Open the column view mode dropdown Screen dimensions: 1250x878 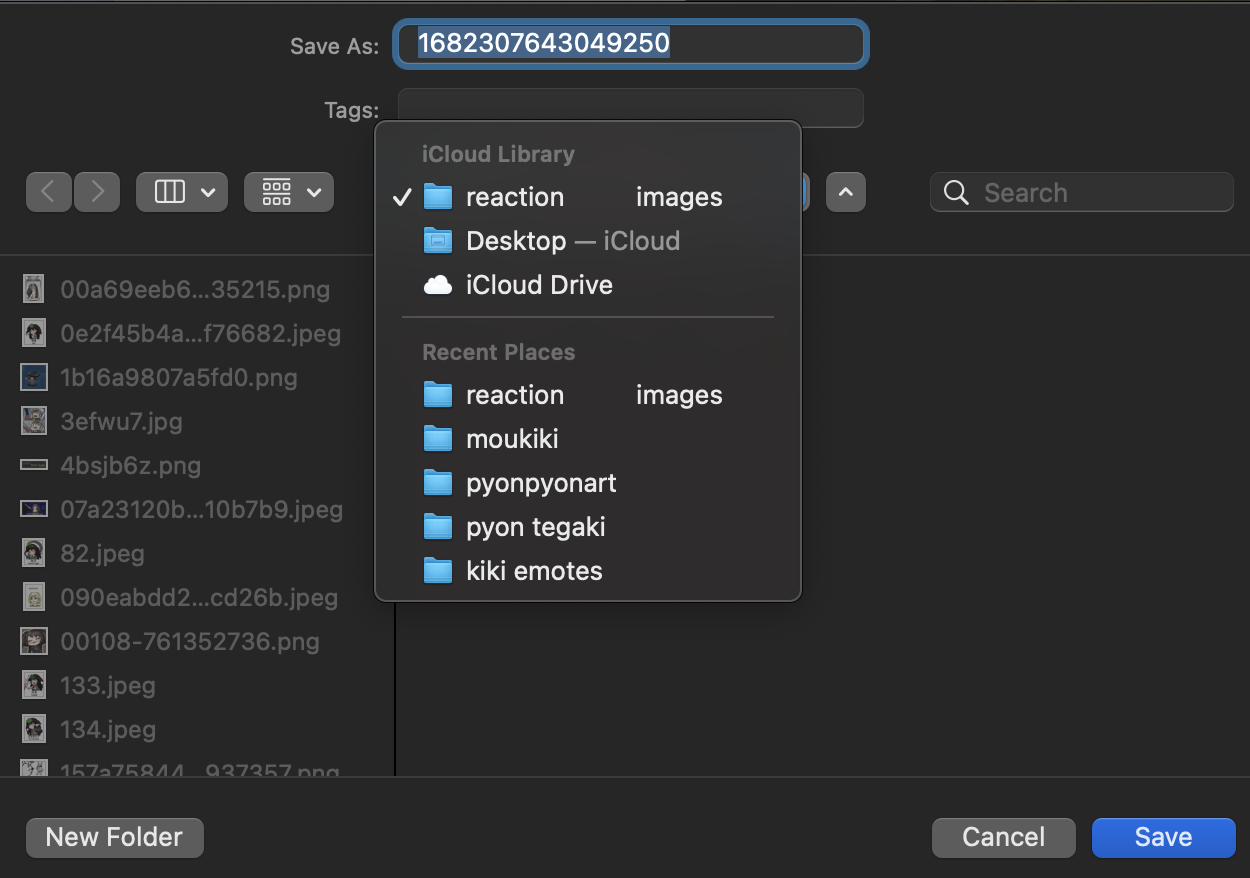(x=182, y=192)
